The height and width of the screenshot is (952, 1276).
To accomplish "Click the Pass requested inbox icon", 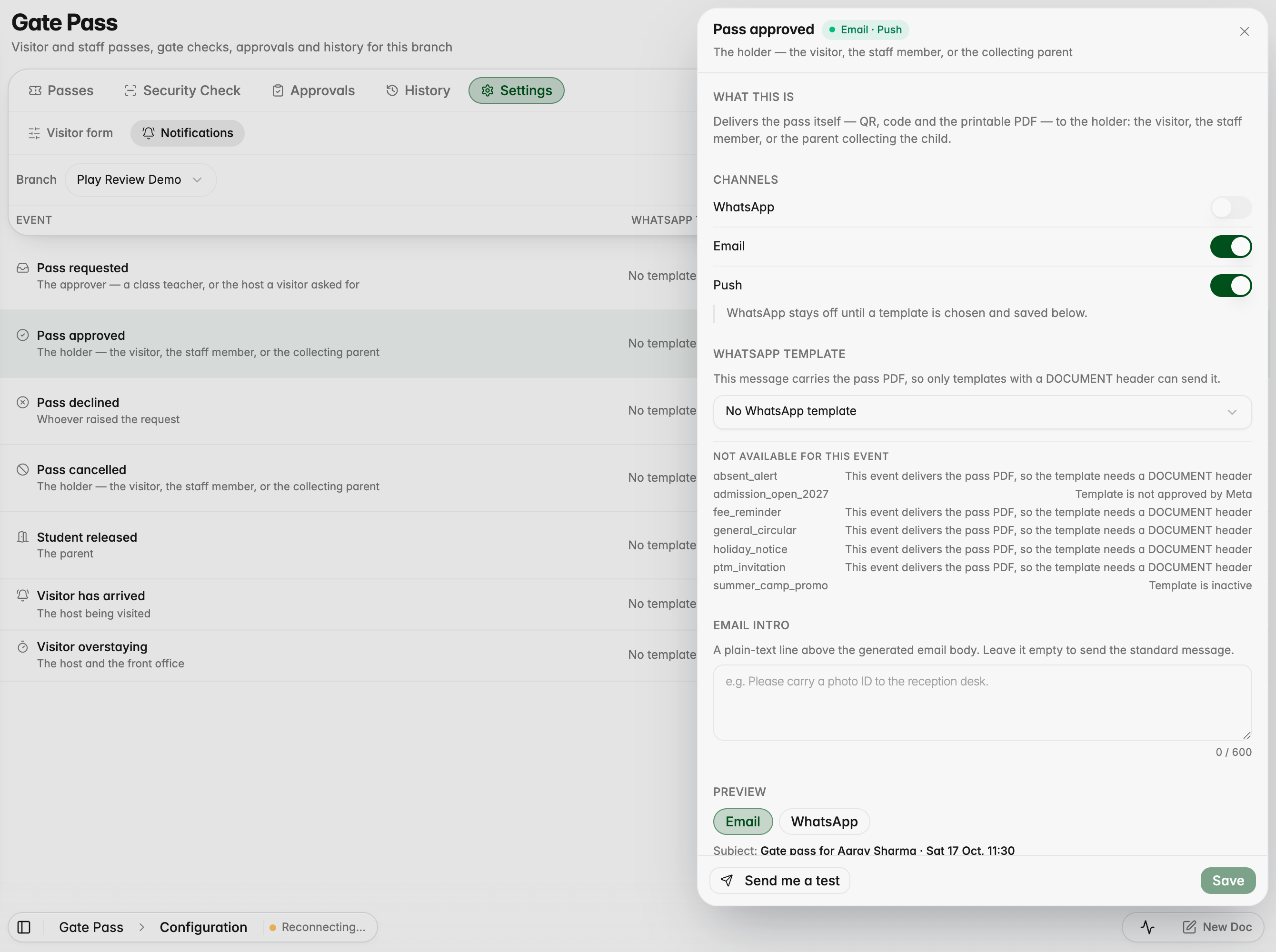I will (x=22, y=268).
